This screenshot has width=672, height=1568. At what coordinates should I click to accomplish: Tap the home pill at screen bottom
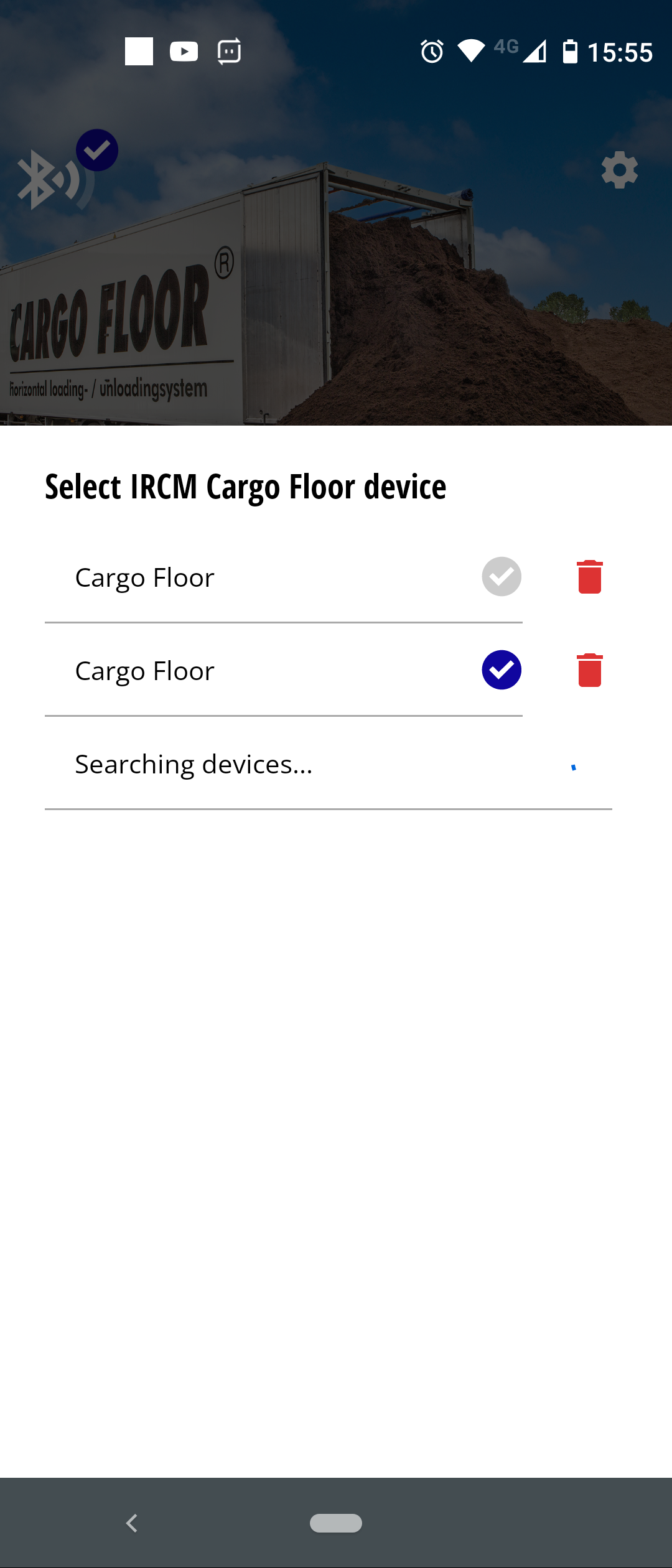pyautogui.click(x=336, y=1524)
